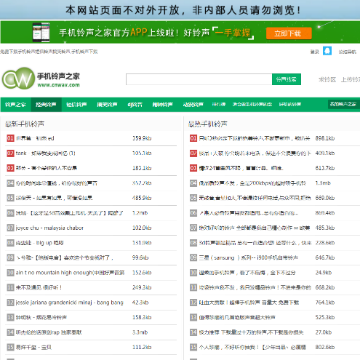Click the 1.1mb size value

[x=323, y=183]
